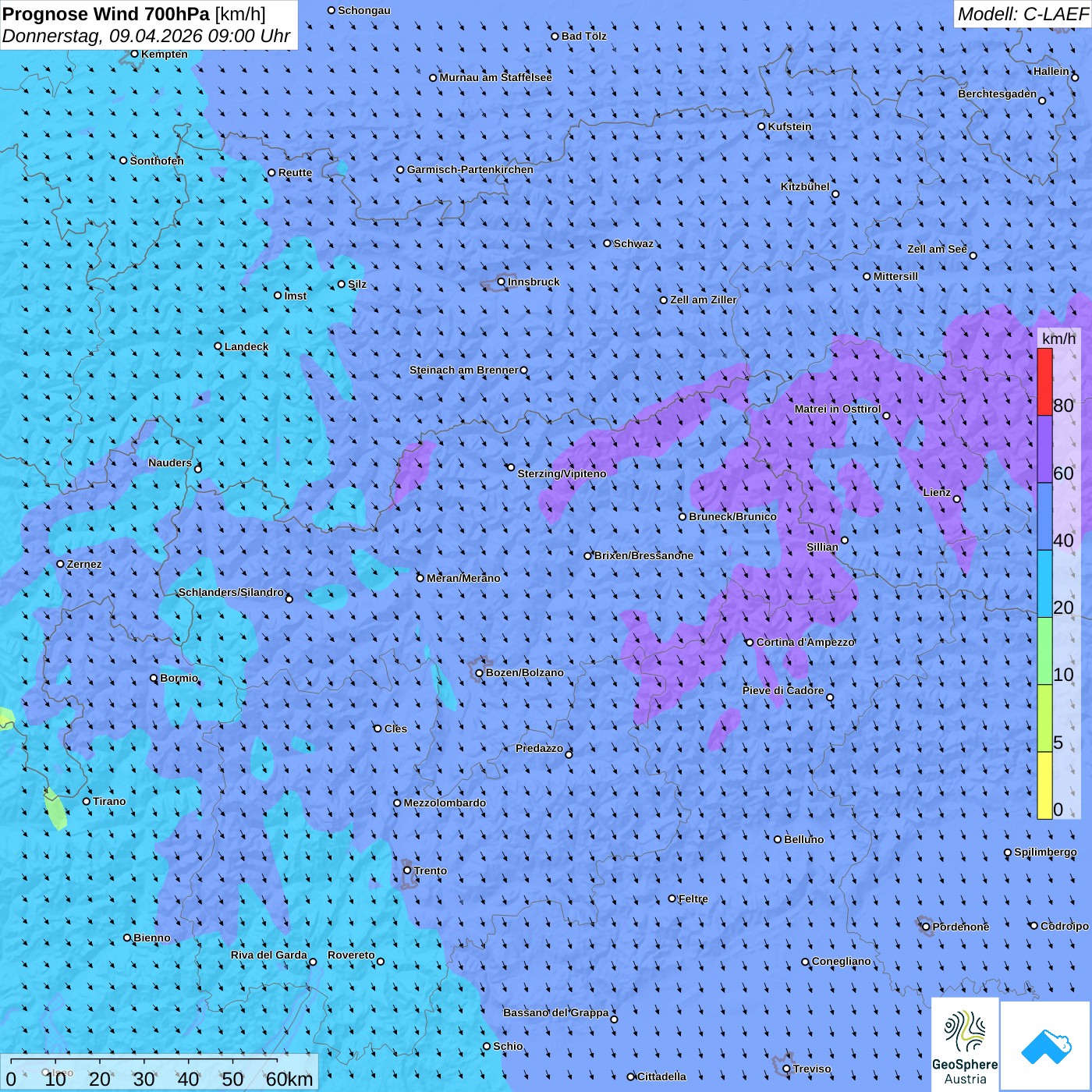Viewport: 1092px width, 1092px height.
Task: Click the 'Bormio' label
Action: coord(179,678)
